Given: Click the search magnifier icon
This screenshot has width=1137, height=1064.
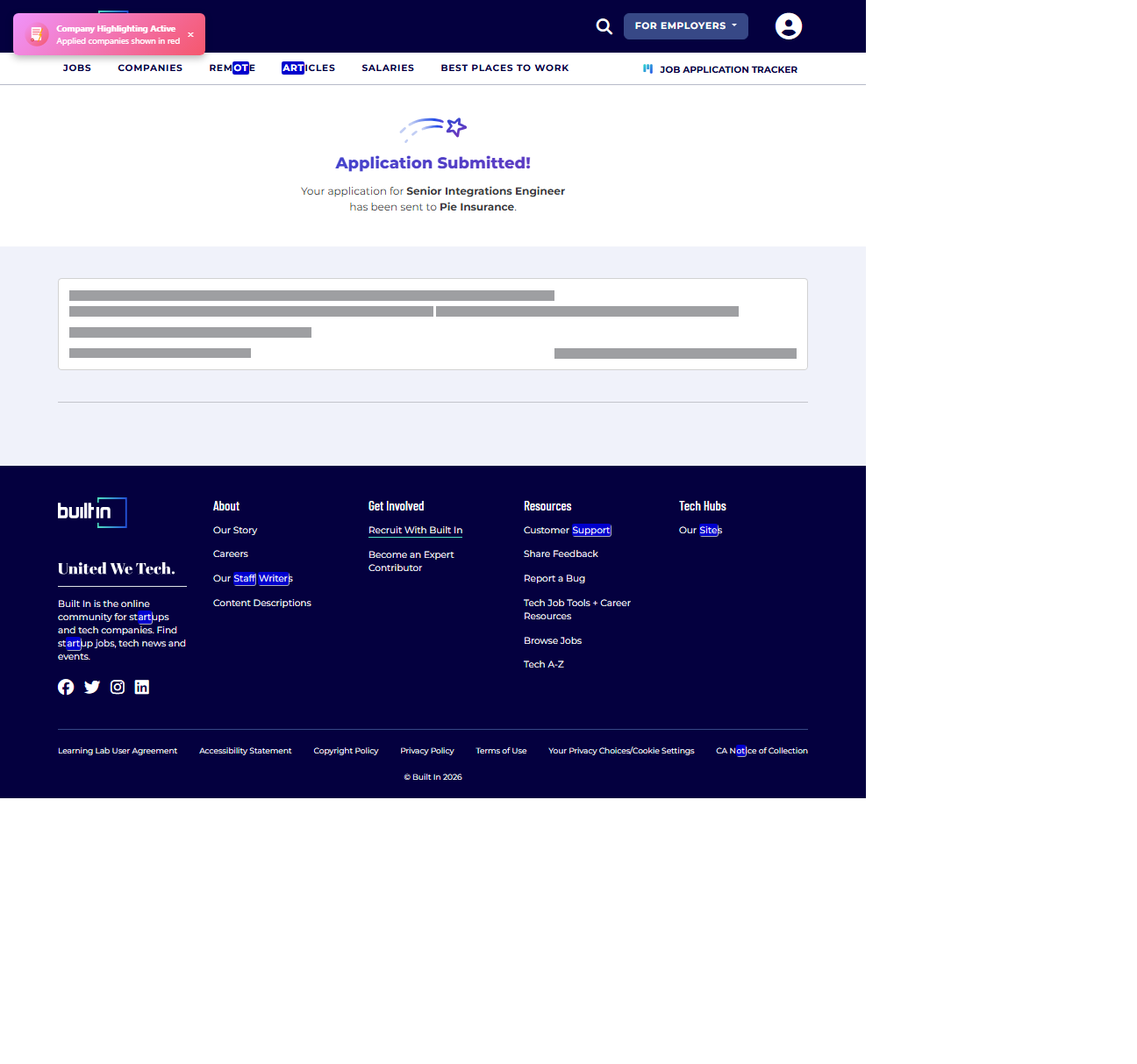Looking at the screenshot, I should [x=604, y=26].
